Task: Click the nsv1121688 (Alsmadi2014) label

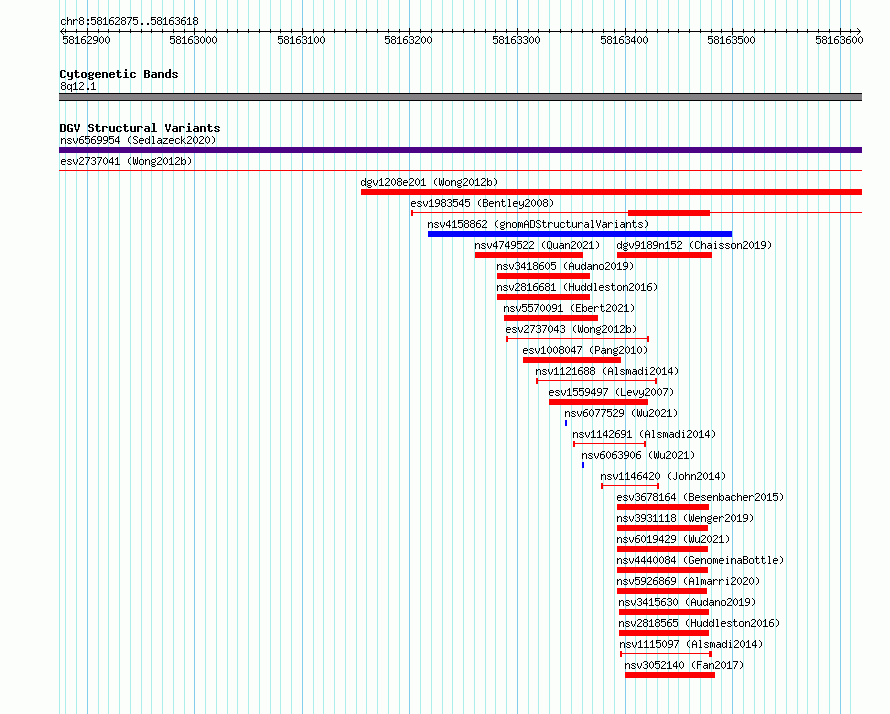Action: click(x=607, y=371)
